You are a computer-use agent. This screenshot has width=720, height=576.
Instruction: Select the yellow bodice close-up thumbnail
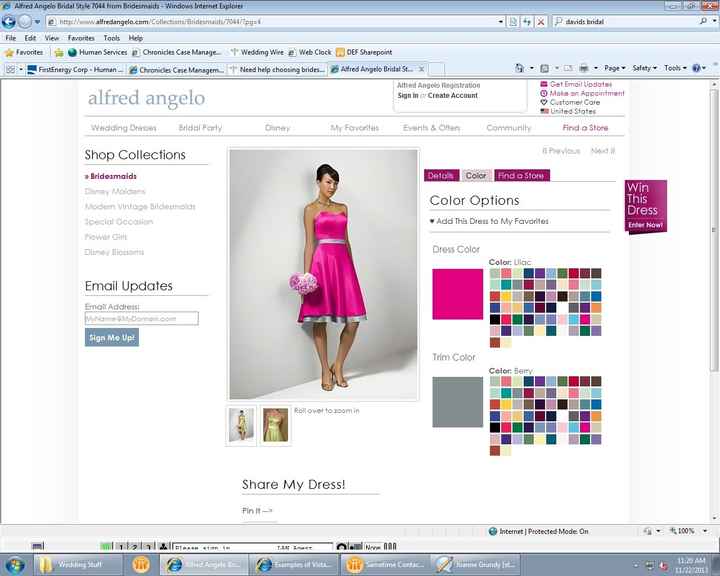276,425
